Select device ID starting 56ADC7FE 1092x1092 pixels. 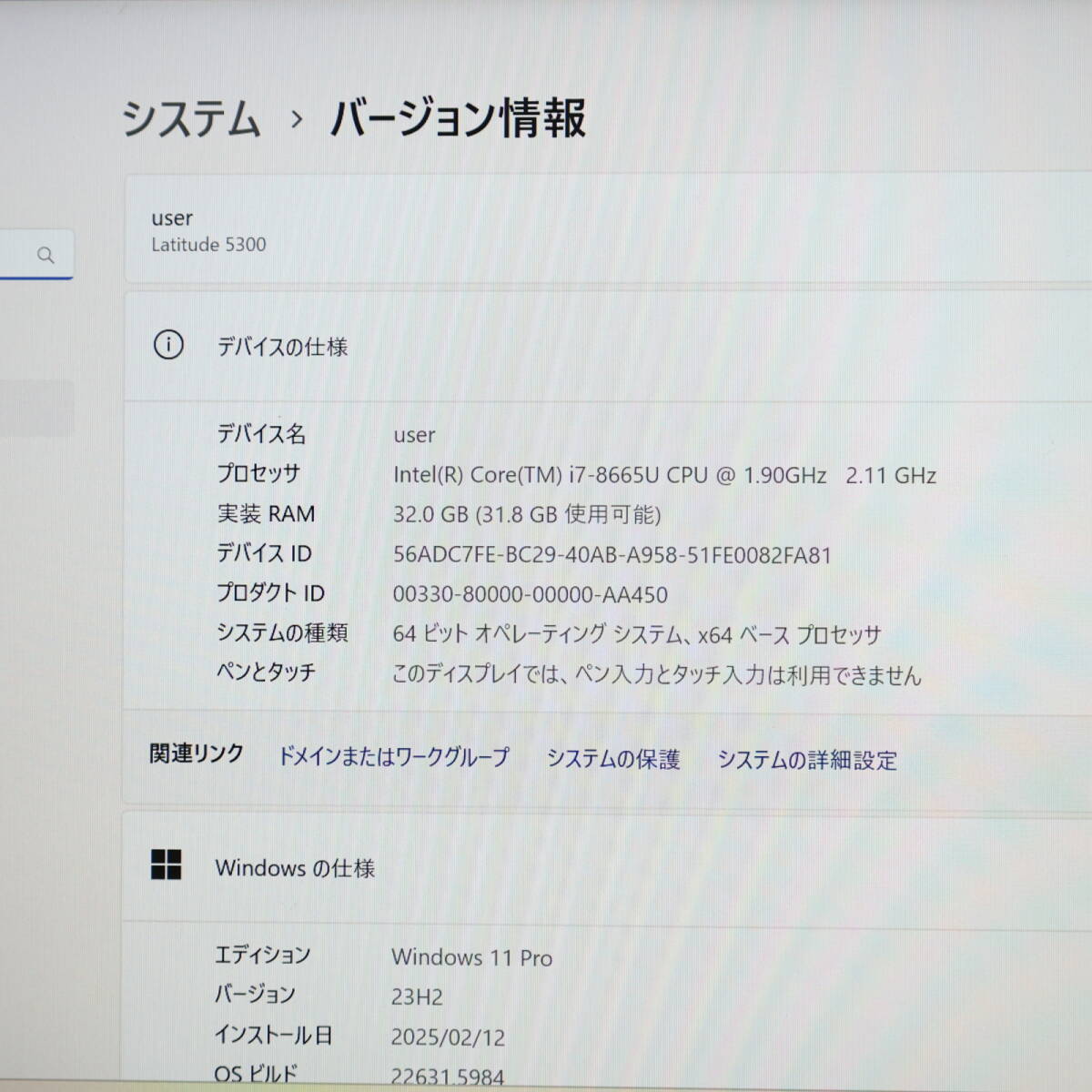612,555
